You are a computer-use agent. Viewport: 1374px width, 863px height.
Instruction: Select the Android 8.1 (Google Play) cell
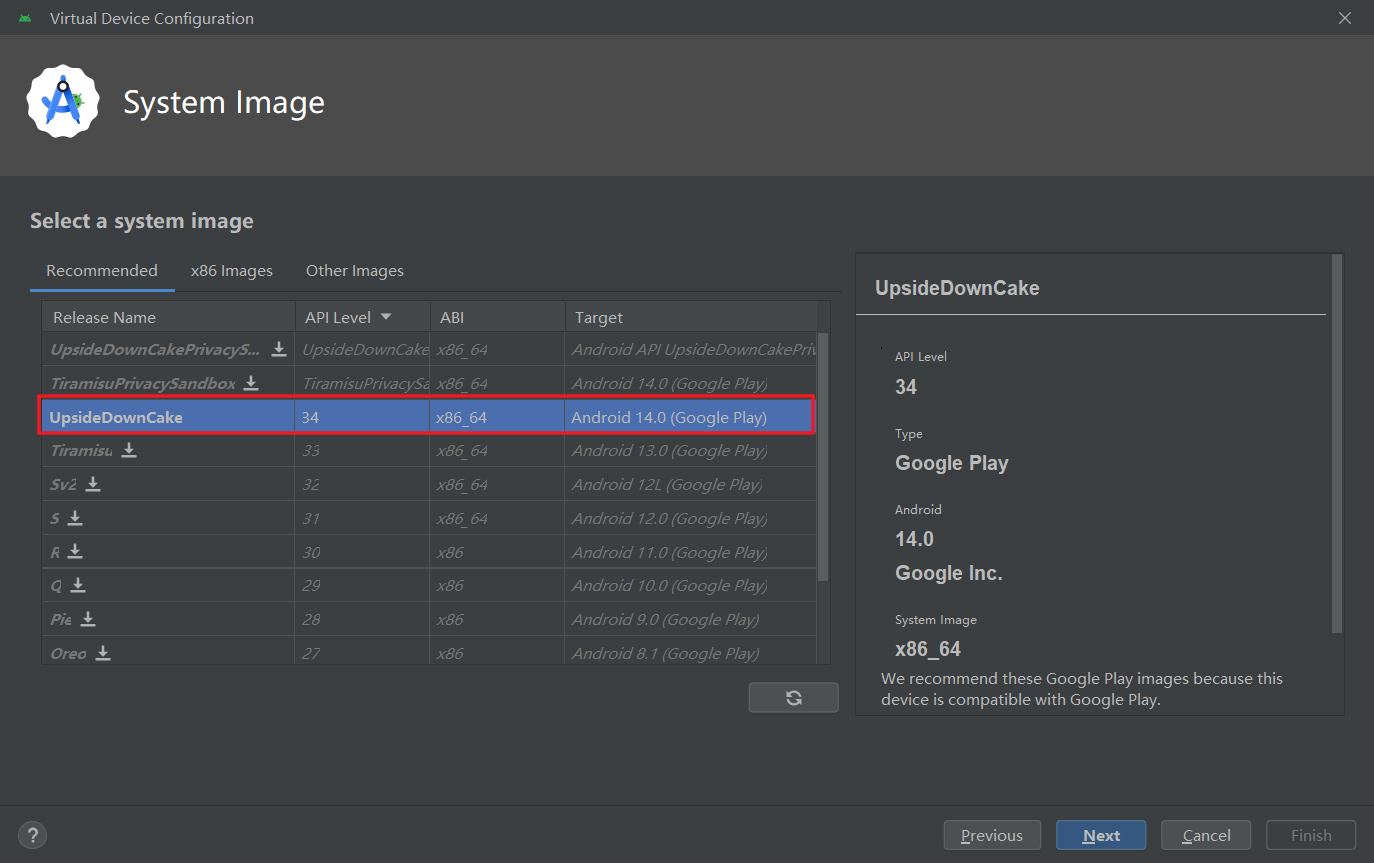coord(690,653)
